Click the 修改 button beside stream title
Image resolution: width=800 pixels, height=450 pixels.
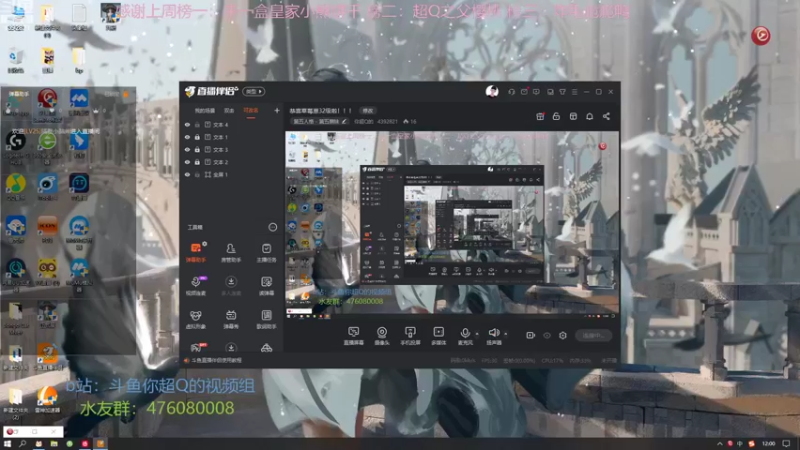(368, 111)
